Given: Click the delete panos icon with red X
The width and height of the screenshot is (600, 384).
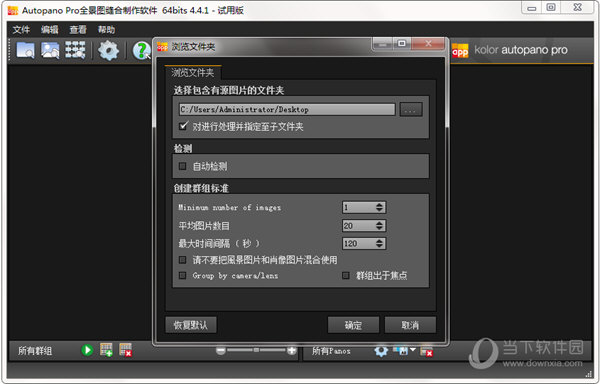Looking at the screenshot, I should coord(426,350).
